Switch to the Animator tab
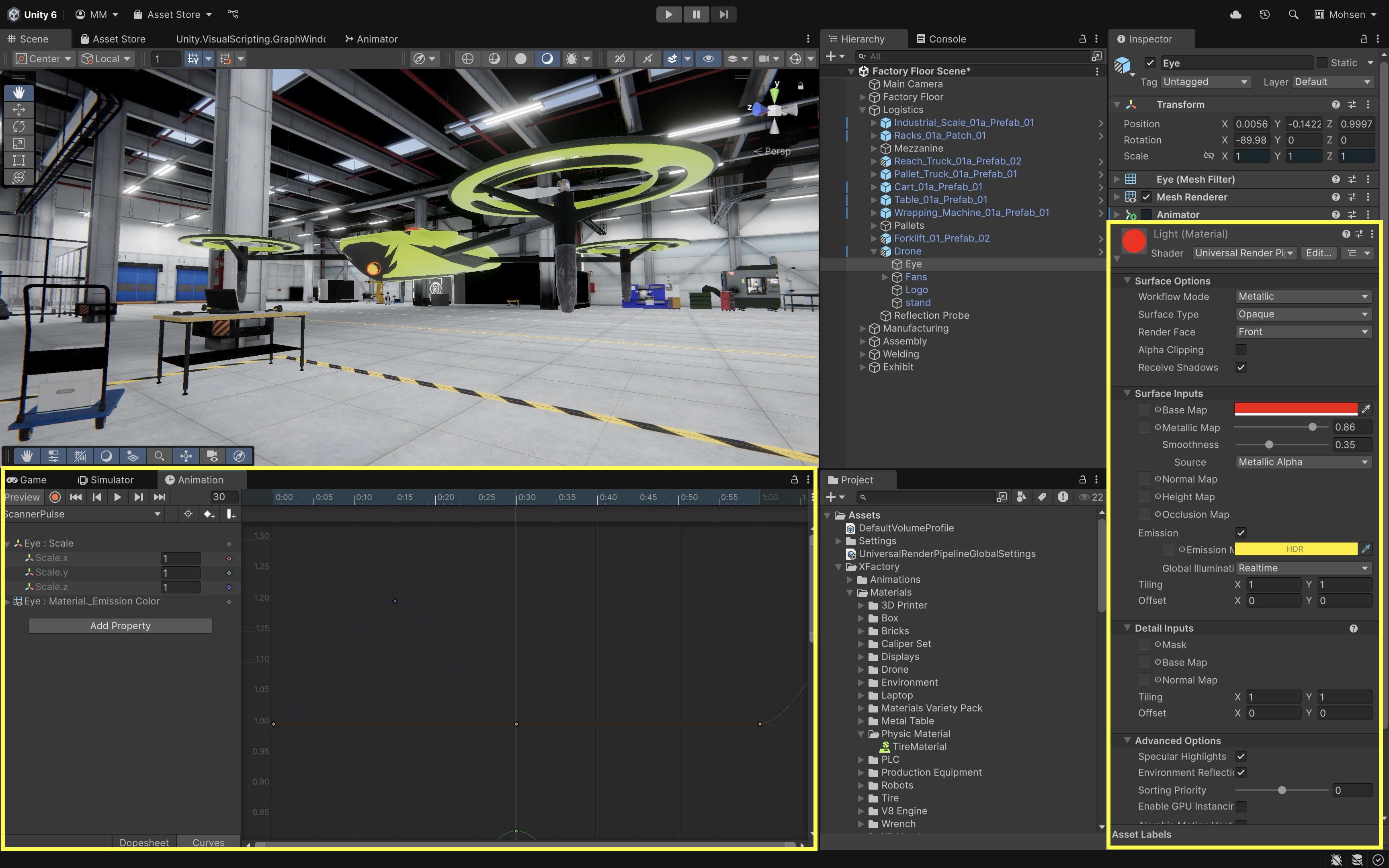 tap(371, 39)
